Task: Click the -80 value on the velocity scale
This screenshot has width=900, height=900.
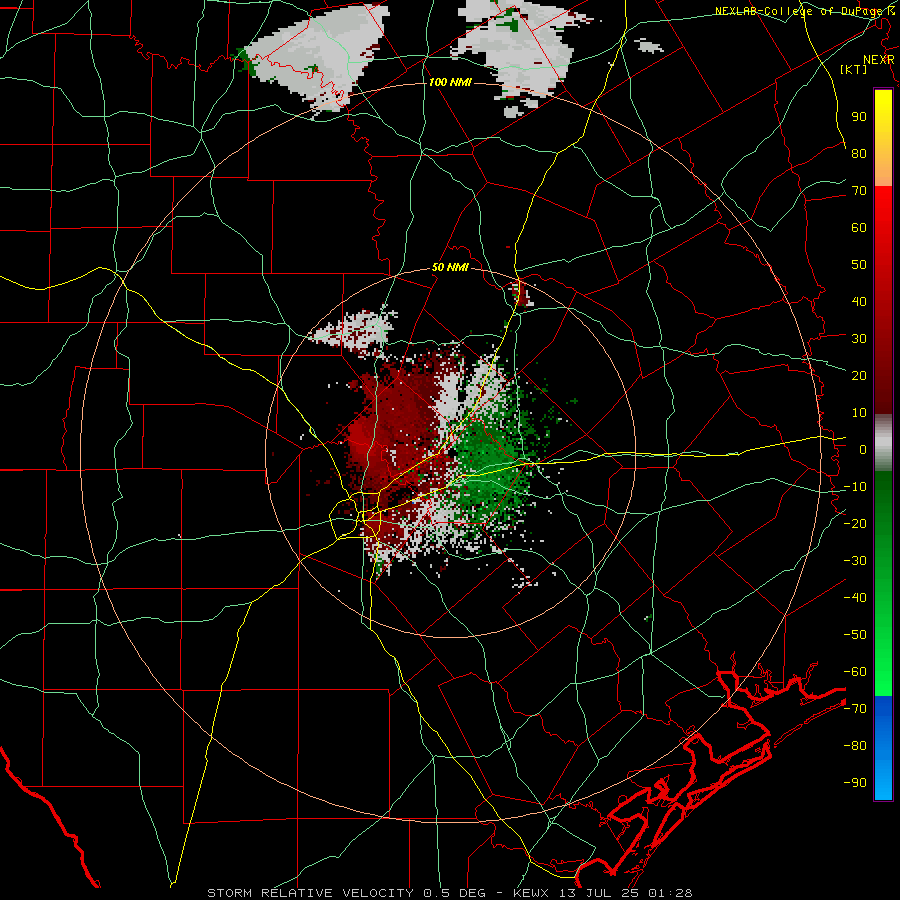Action: click(x=855, y=746)
